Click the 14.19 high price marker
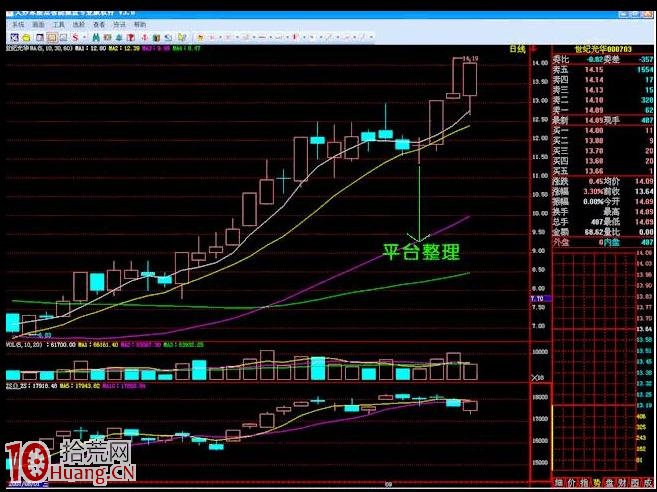 pyautogui.click(x=470, y=59)
